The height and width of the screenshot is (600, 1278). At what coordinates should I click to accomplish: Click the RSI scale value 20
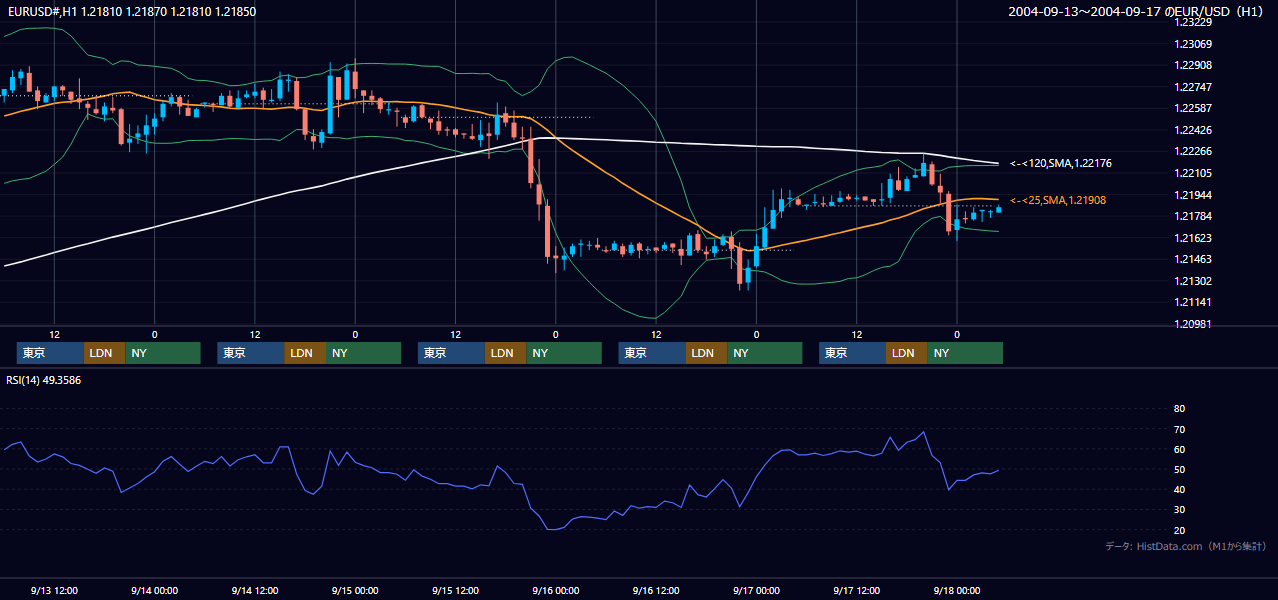pos(1179,530)
